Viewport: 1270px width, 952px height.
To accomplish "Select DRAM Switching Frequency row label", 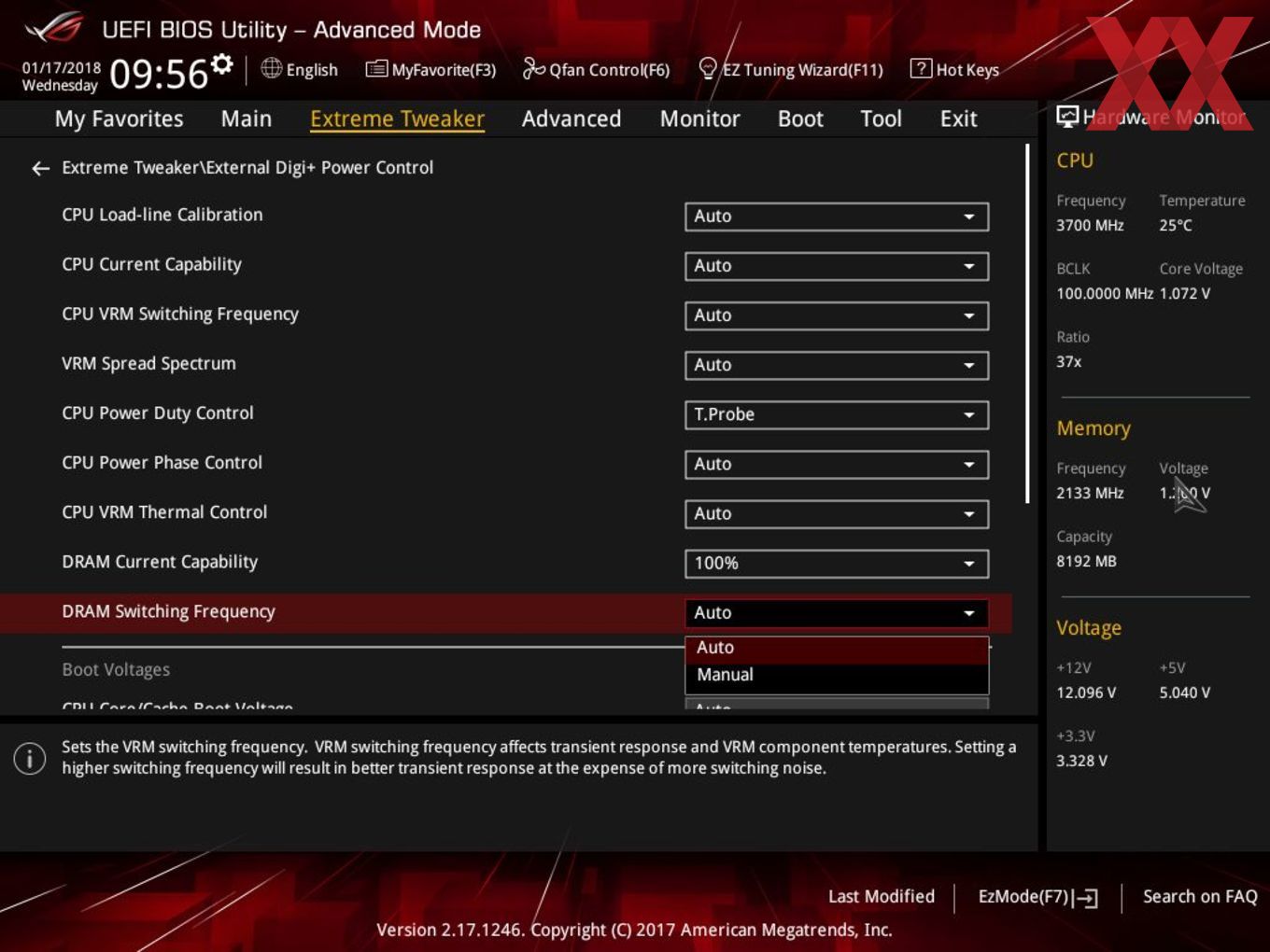I will [x=168, y=611].
